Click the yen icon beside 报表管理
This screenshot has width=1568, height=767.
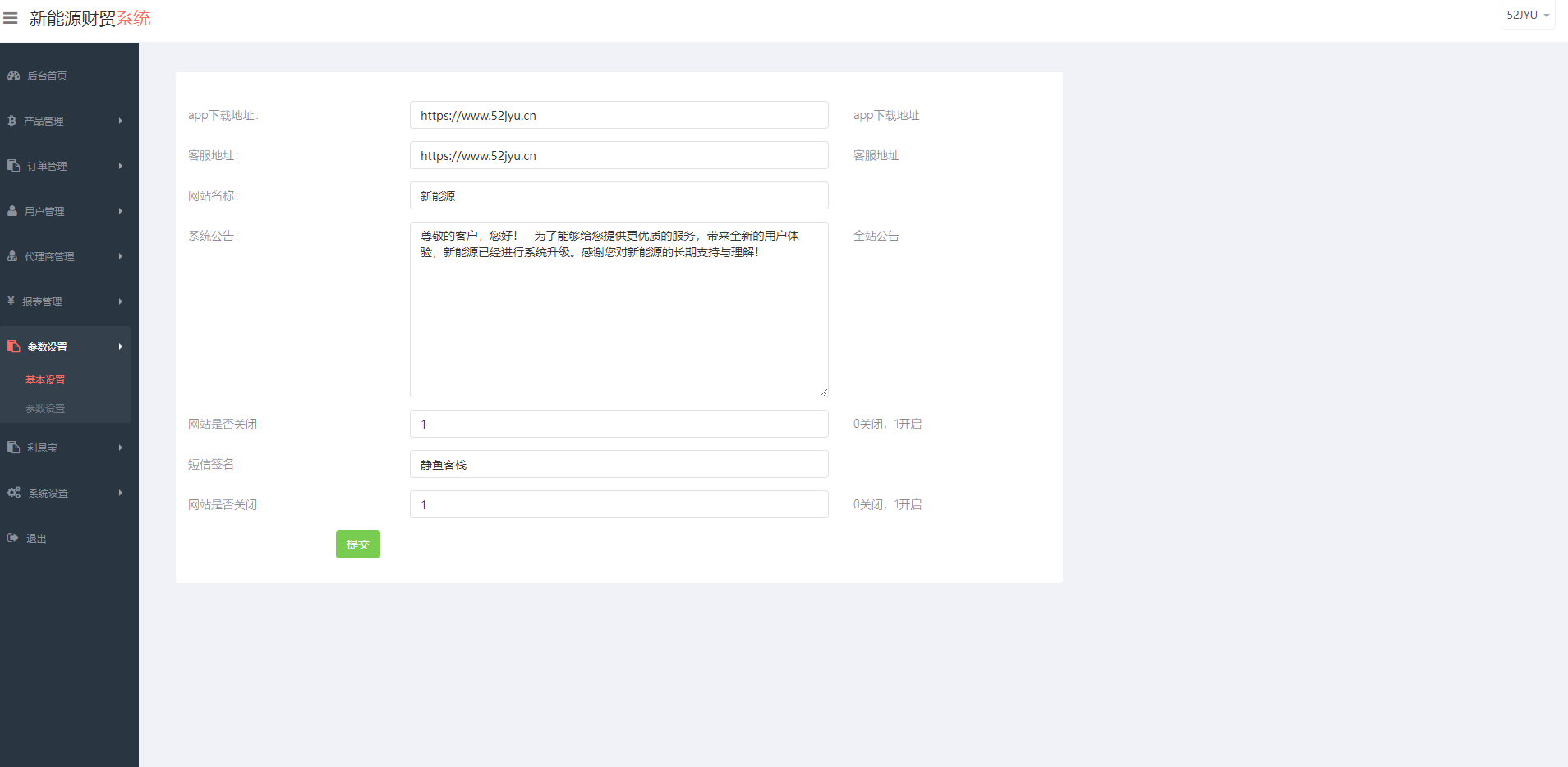(x=11, y=301)
